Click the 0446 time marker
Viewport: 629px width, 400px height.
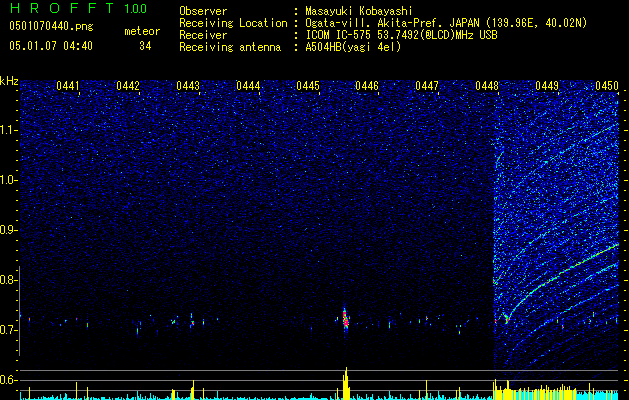(x=367, y=86)
